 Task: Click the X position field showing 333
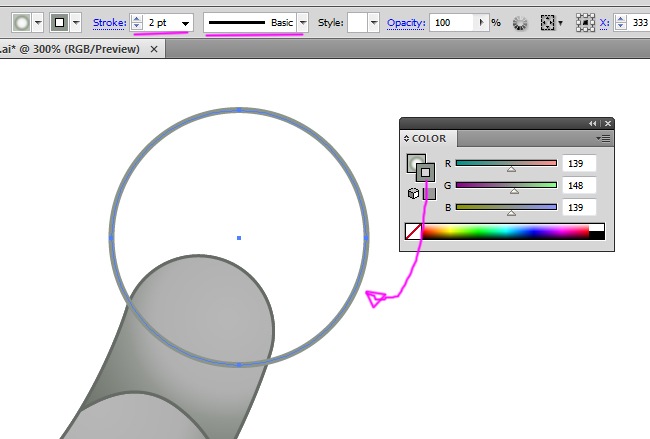coord(638,22)
